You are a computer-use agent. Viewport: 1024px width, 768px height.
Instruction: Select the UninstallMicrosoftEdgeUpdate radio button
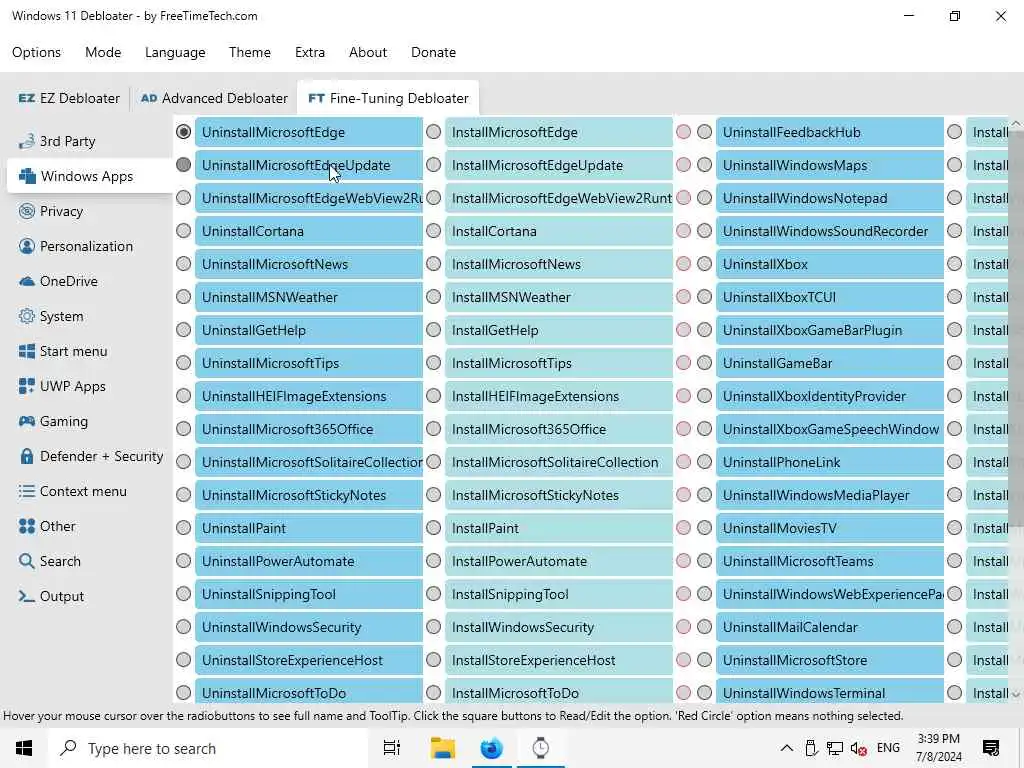184,165
